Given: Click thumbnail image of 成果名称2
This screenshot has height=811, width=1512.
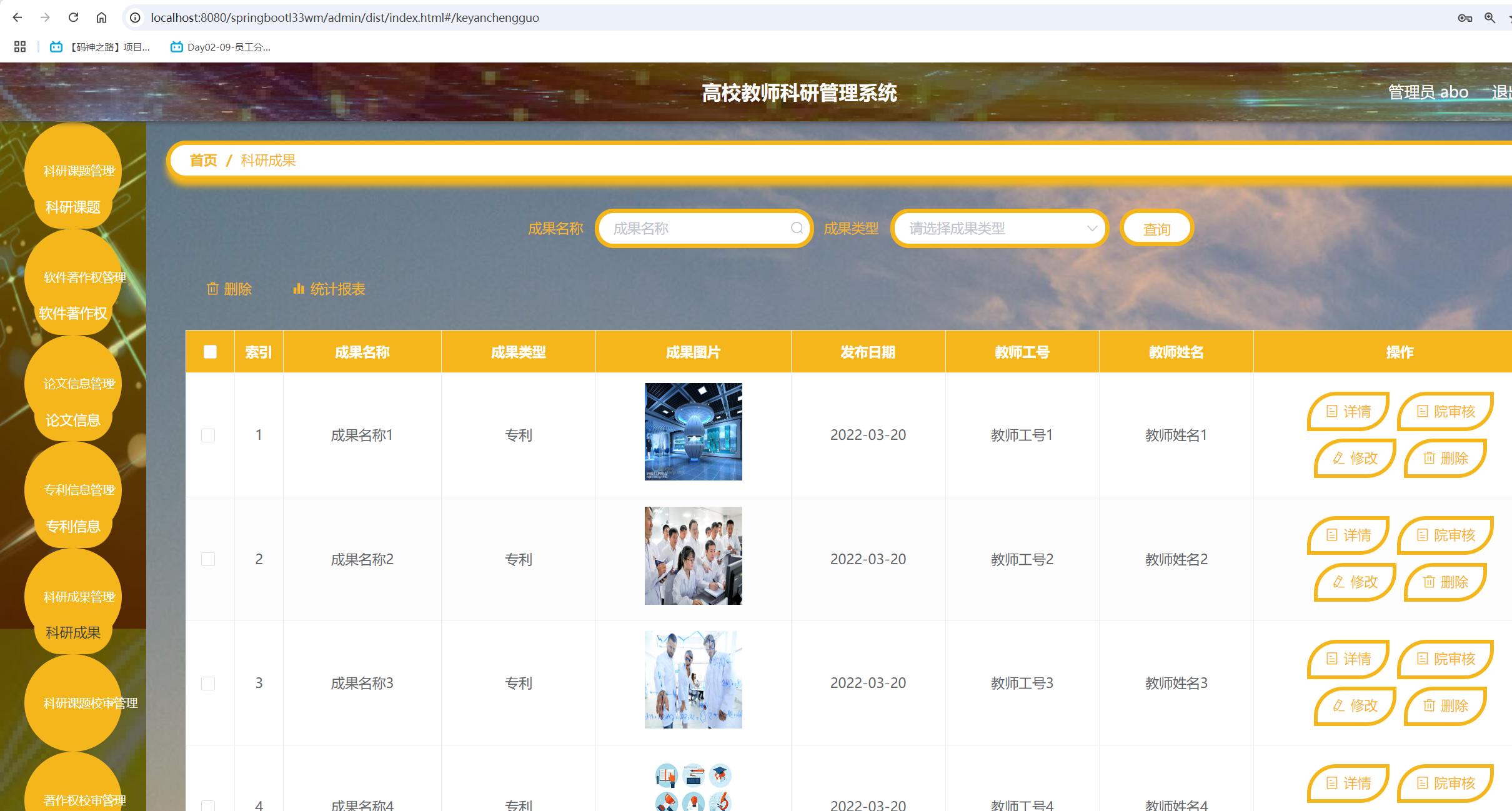Looking at the screenshot, I should pyautogui.click(x=693, y=555).
